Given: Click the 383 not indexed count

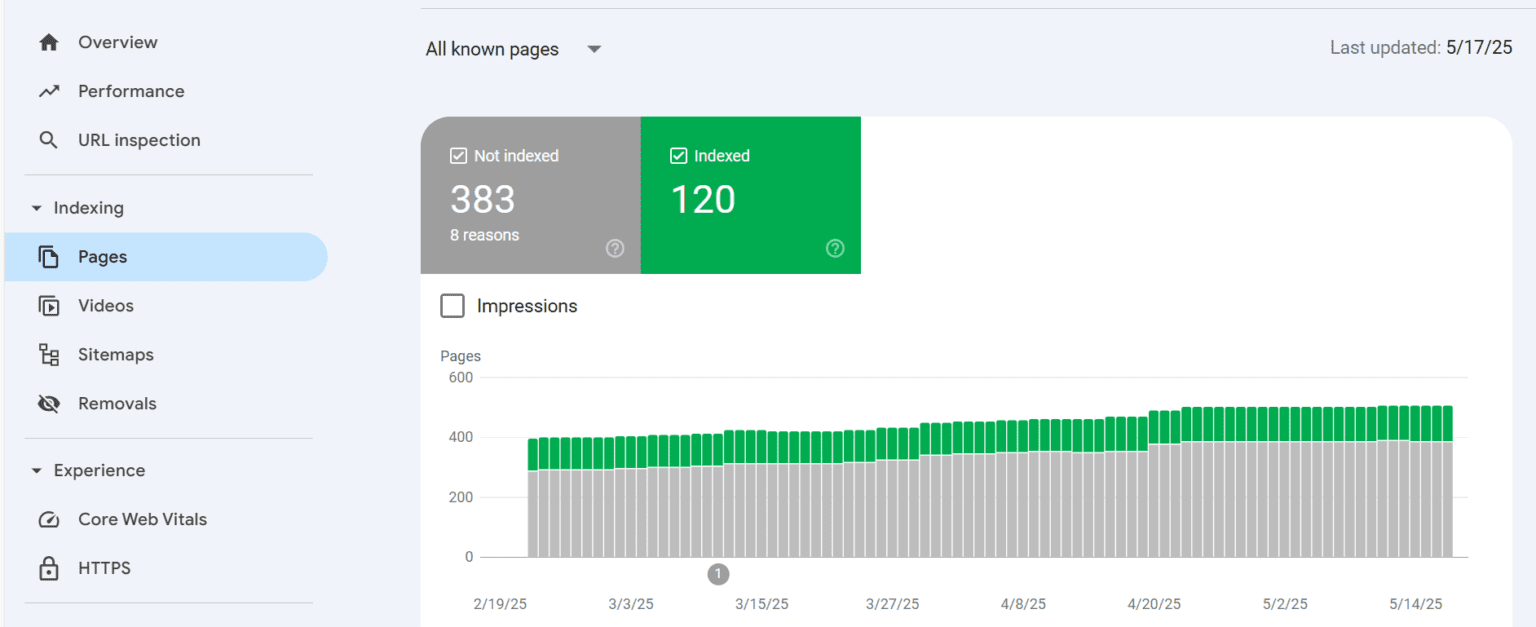Looking at the screenshot, I should coord(483,200).
